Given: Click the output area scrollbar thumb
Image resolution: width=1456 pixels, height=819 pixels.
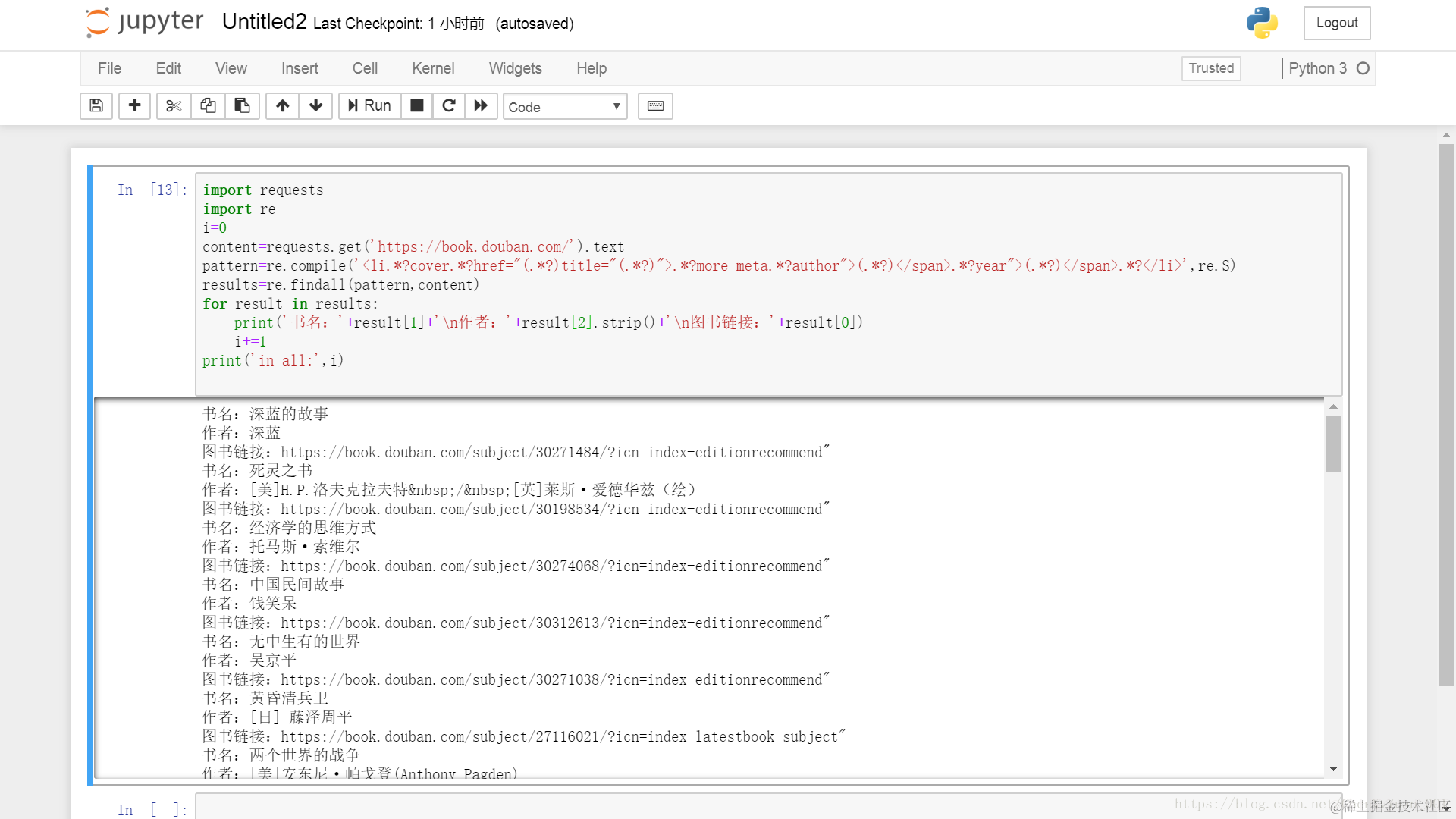Looking at the screenshot, I should click(x=1333, y=444).
